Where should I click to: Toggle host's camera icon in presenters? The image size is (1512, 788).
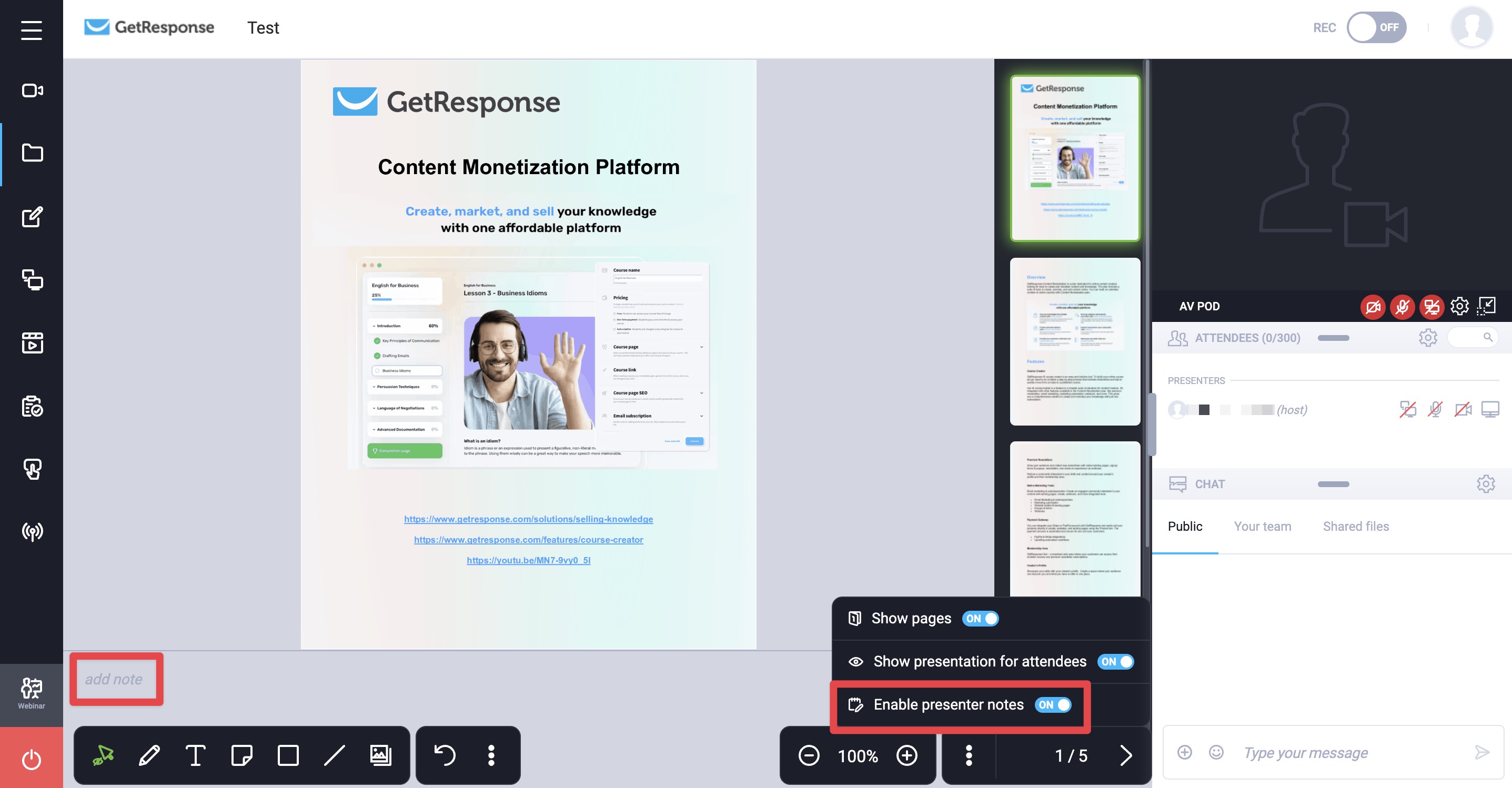(1463, 410)
